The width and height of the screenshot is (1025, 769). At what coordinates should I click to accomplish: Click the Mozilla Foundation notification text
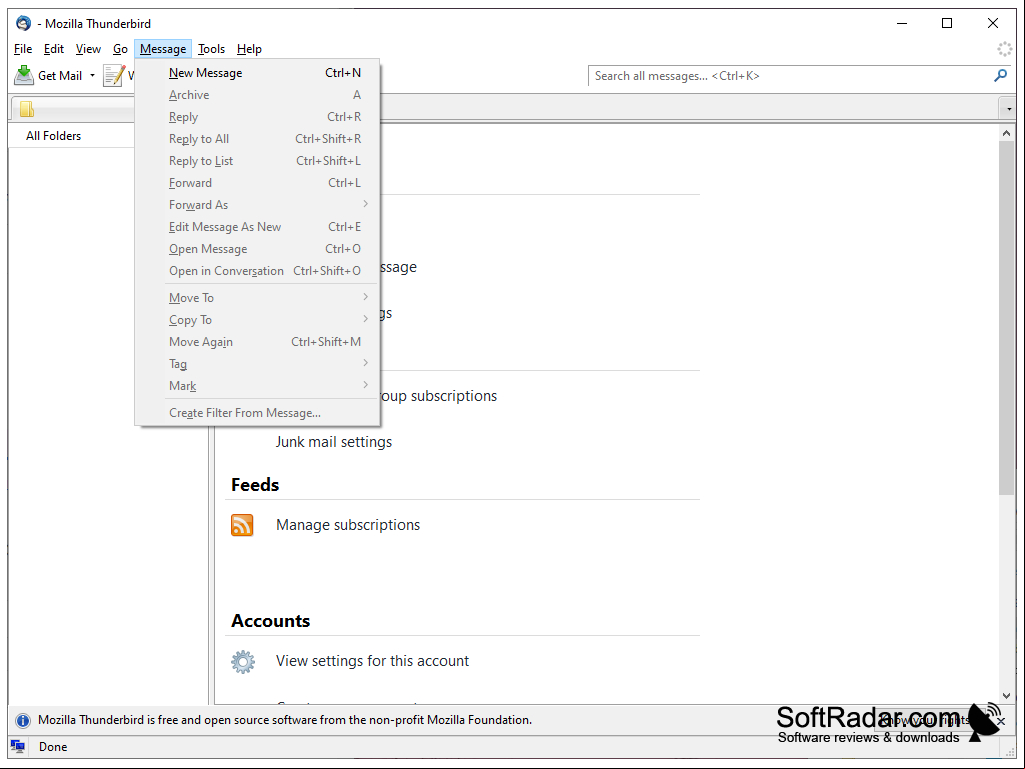click(285, 720)
